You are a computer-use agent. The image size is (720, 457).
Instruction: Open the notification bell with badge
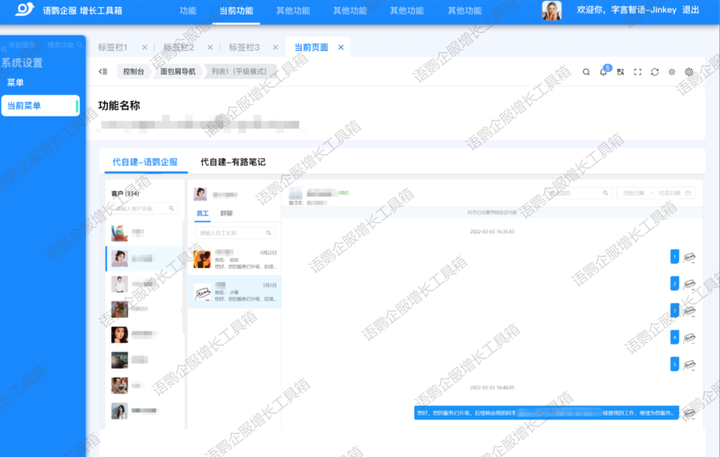[x=603, y=72]
